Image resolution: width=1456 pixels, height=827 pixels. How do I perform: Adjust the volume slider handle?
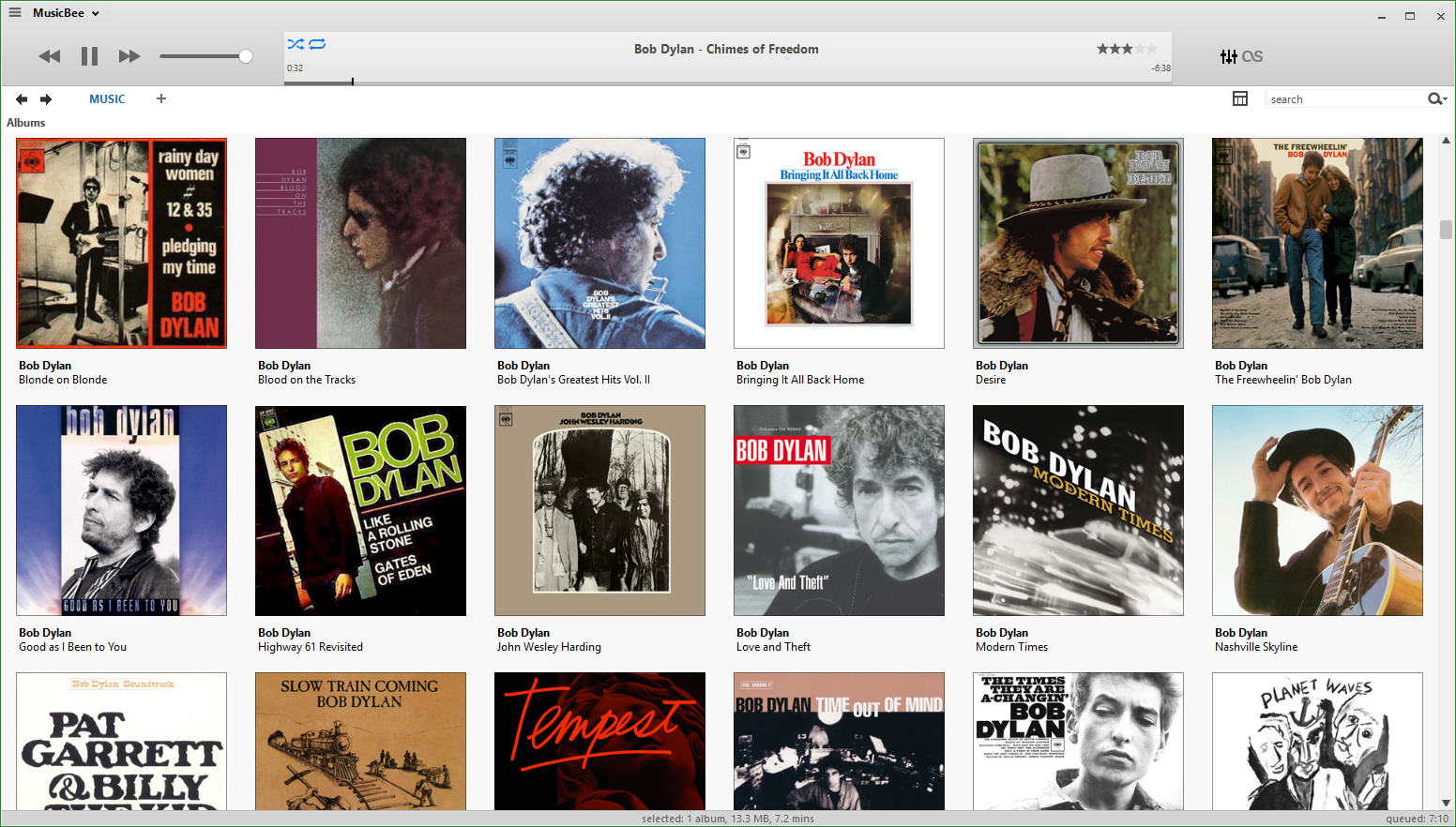point(246,56)
